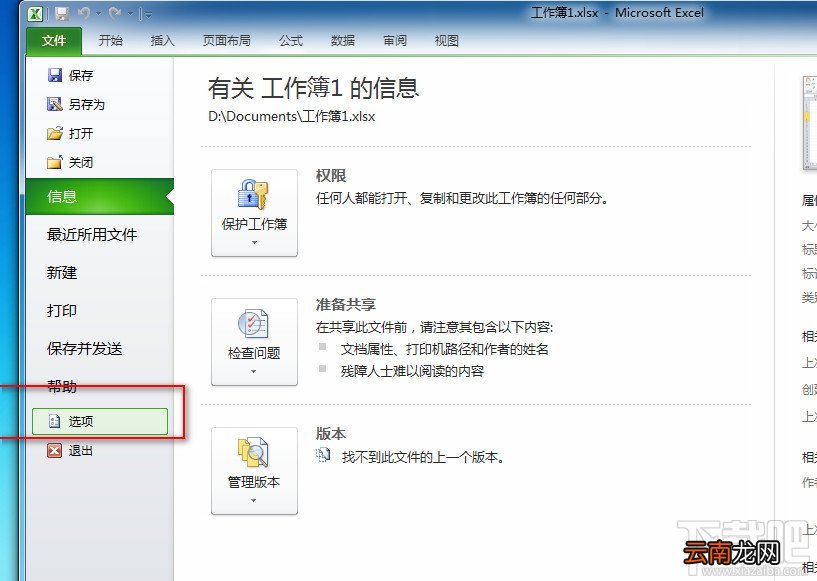Open the 文件 (File) tab

pos(54,41)
